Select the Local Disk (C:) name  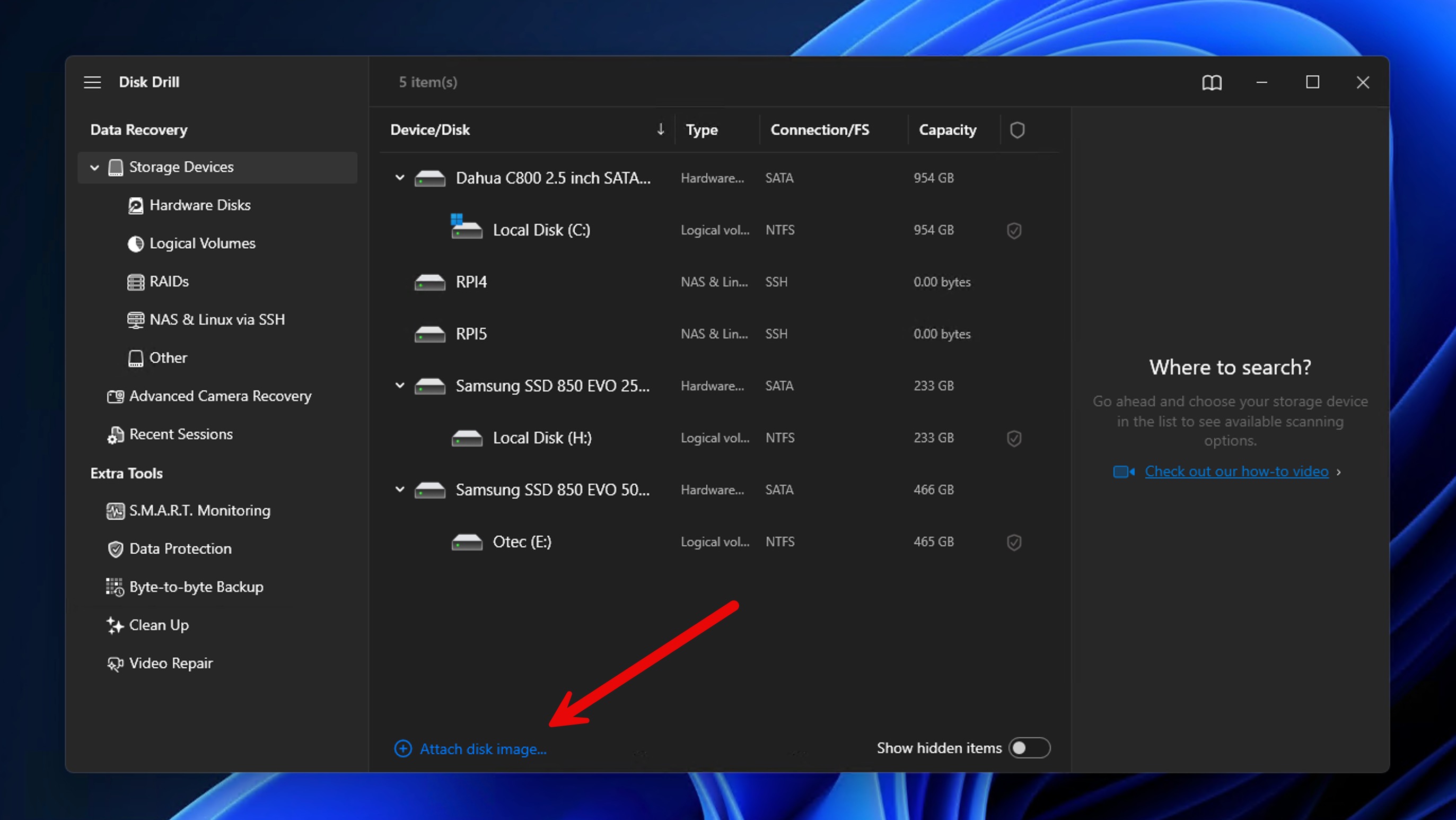point(541,230)
